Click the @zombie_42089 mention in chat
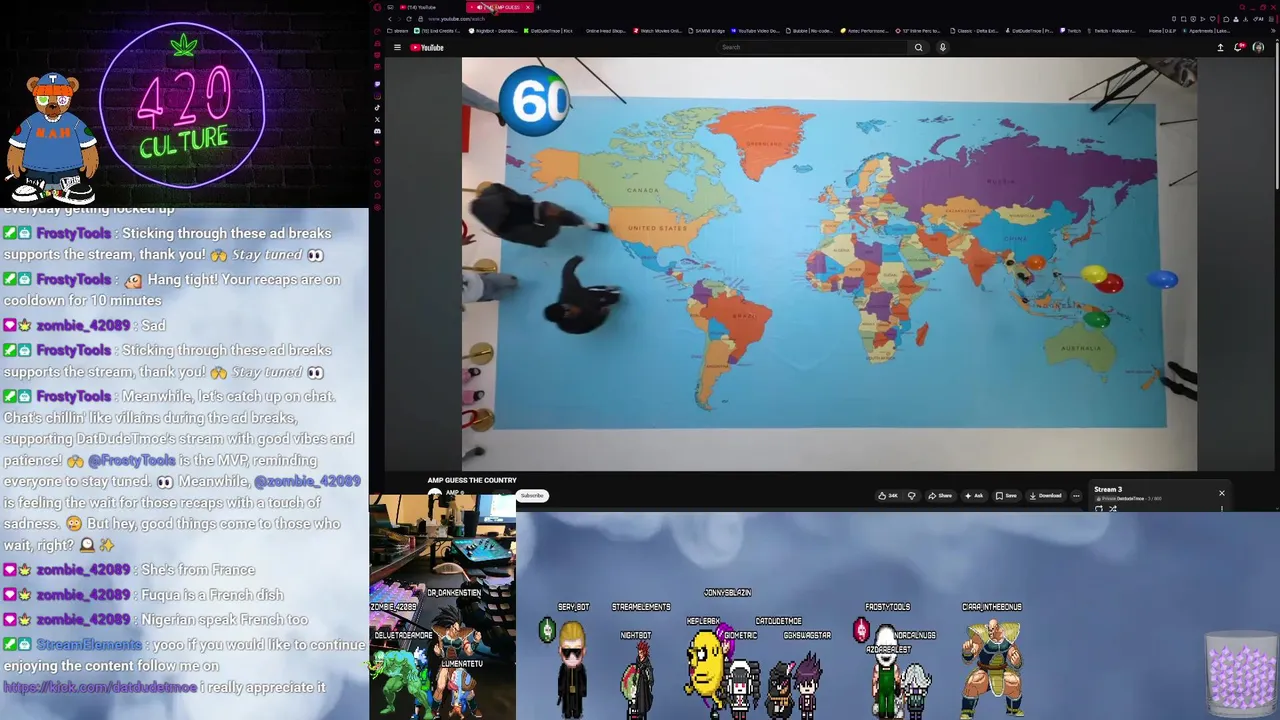Screen dimensions: 1280x720 pyautogui.click(x=307, y=481)
